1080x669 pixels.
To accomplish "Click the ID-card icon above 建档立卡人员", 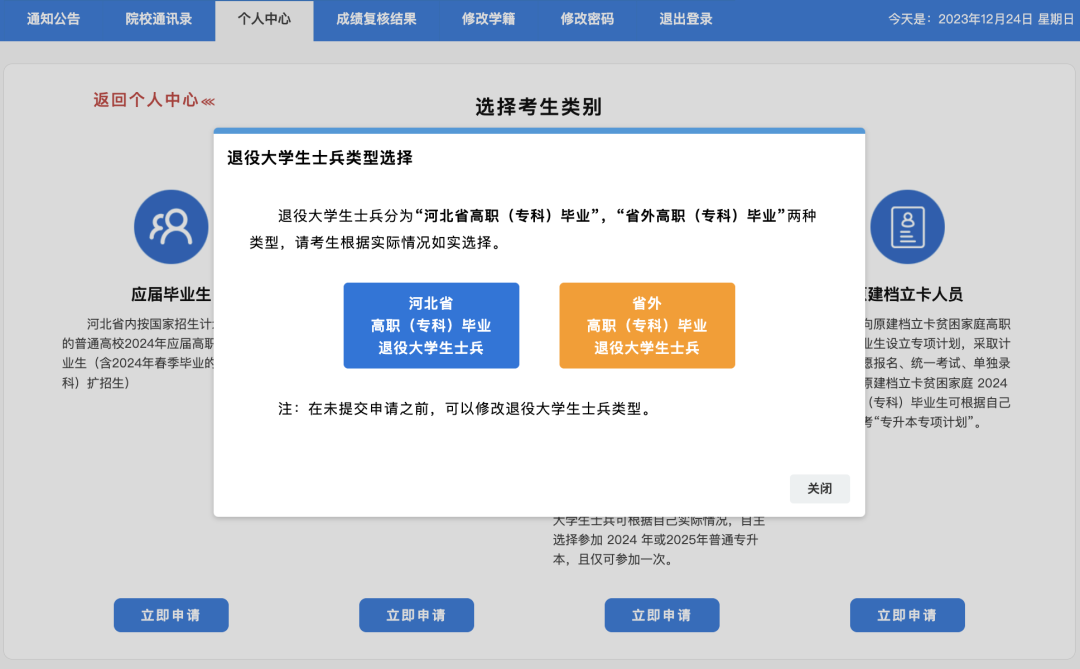I will (x=907, y=227).
